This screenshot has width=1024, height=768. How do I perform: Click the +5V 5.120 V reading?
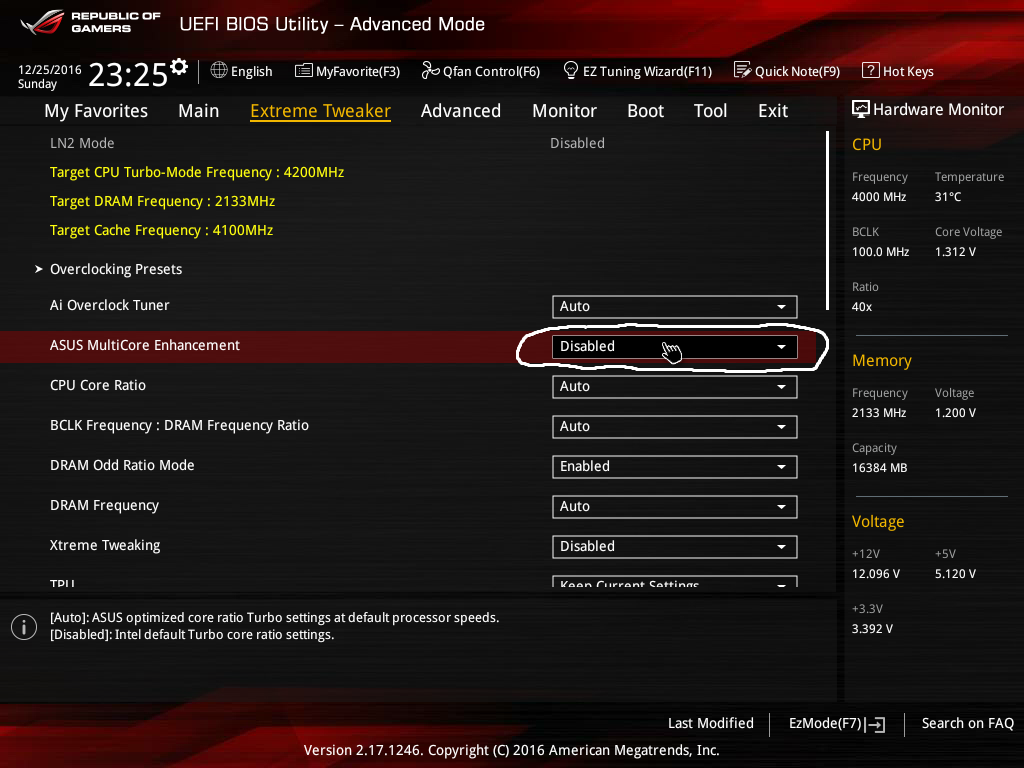tap(955, 573)
